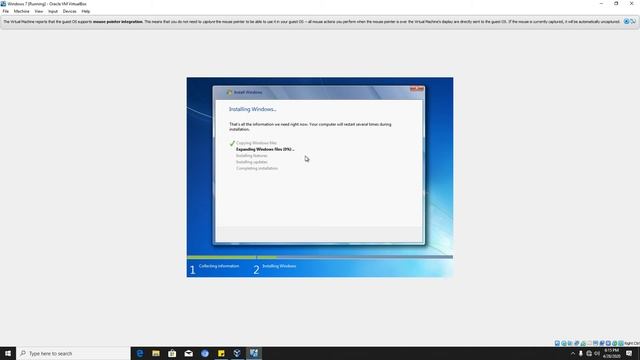Open the volume tray icon
Image resolution: width=640 pixels, height=360 pixels.
coord(597,353)
